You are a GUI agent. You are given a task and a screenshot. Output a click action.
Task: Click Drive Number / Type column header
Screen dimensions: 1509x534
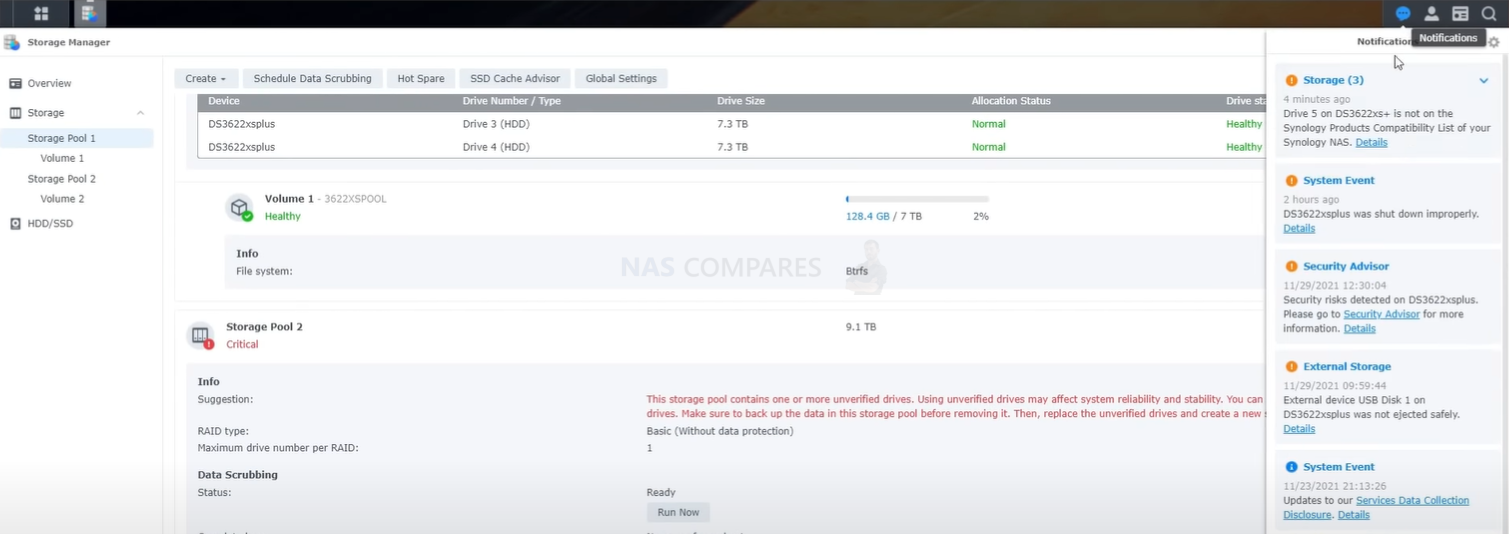click(511, 101)
